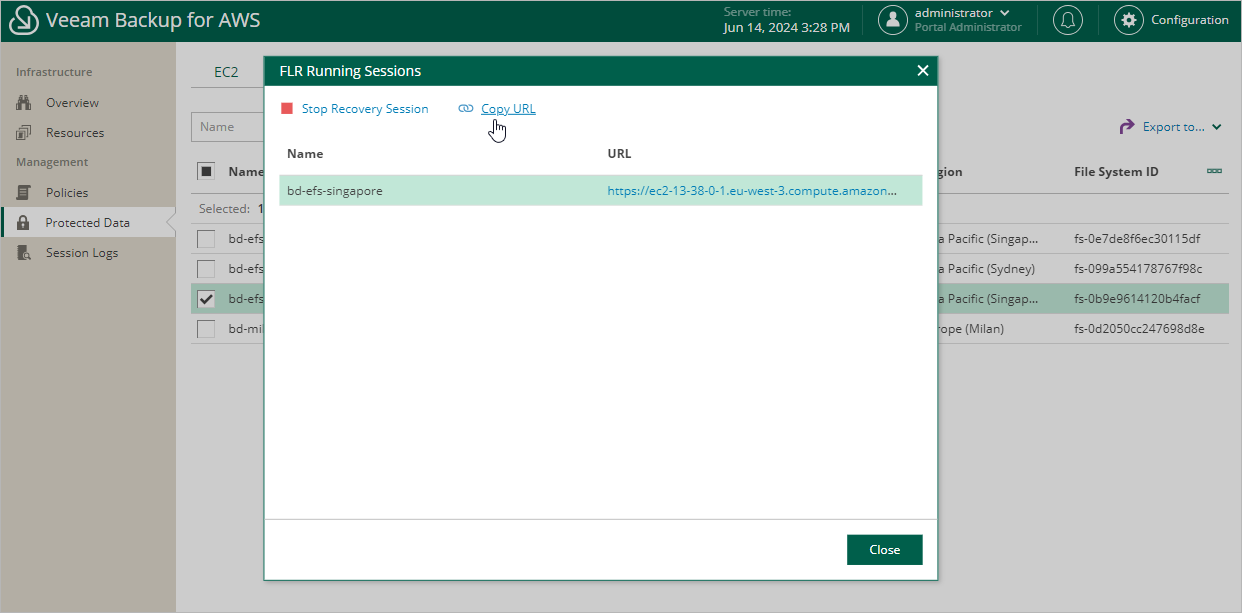Click the Session Logs icon
Viewport: 1242px width, 613px height.
(25, 253)
